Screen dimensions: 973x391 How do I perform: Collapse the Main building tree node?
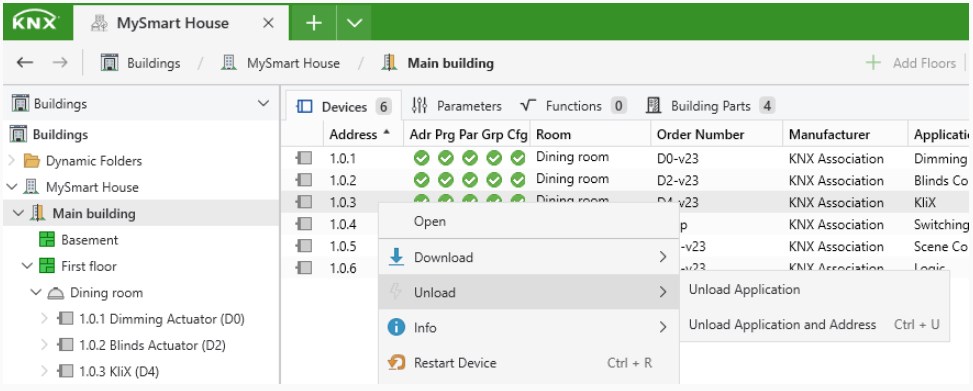point(18,213)
